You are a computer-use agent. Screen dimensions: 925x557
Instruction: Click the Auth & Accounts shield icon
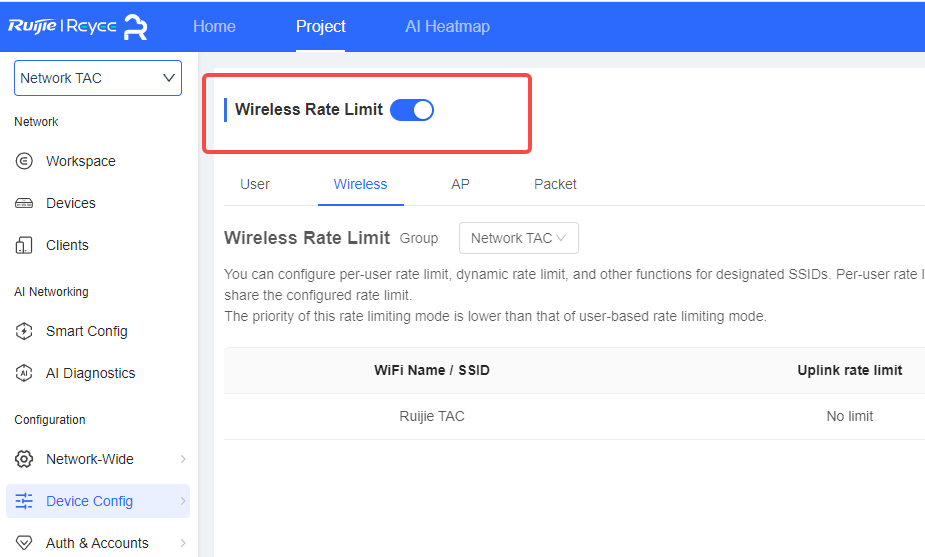pyautogui.click(x=25, y=543)
